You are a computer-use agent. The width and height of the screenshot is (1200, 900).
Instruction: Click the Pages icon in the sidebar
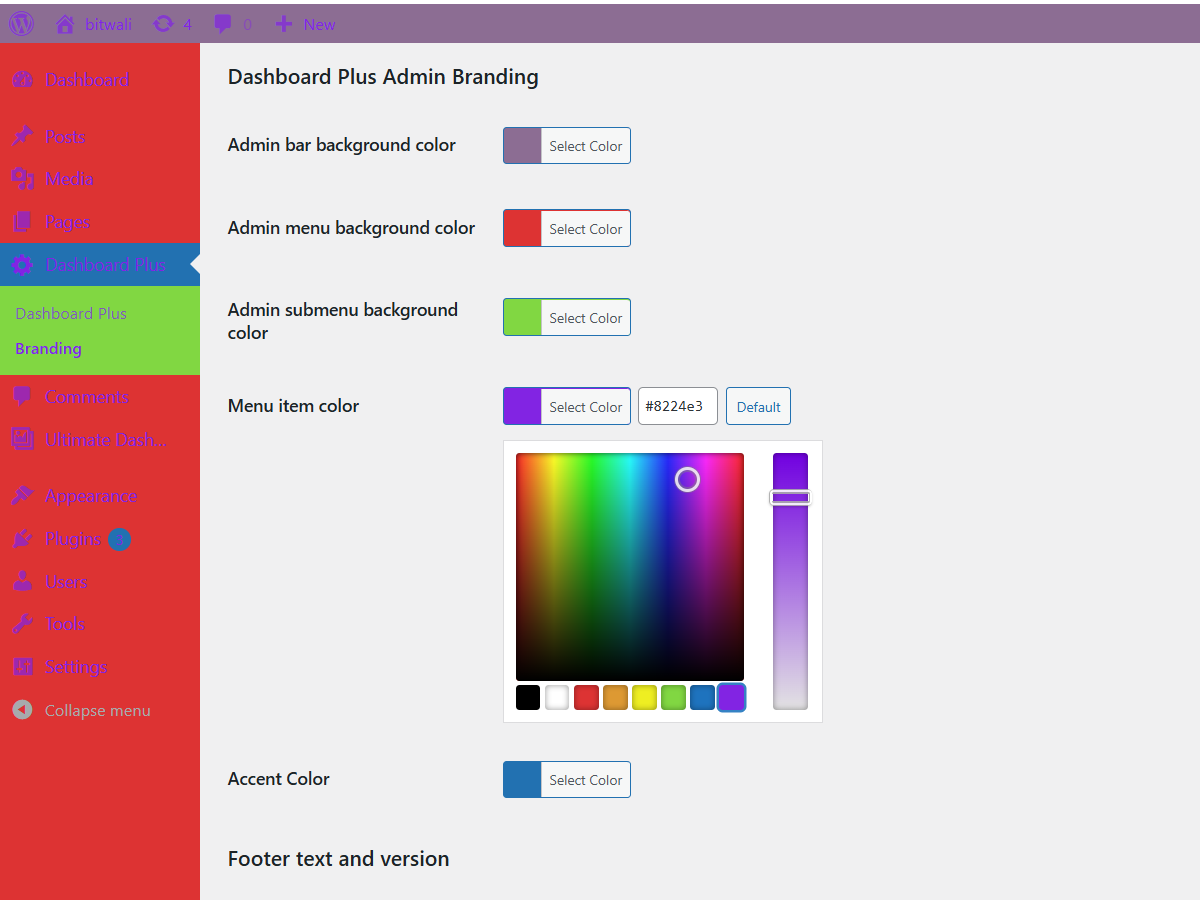(23, 221)
